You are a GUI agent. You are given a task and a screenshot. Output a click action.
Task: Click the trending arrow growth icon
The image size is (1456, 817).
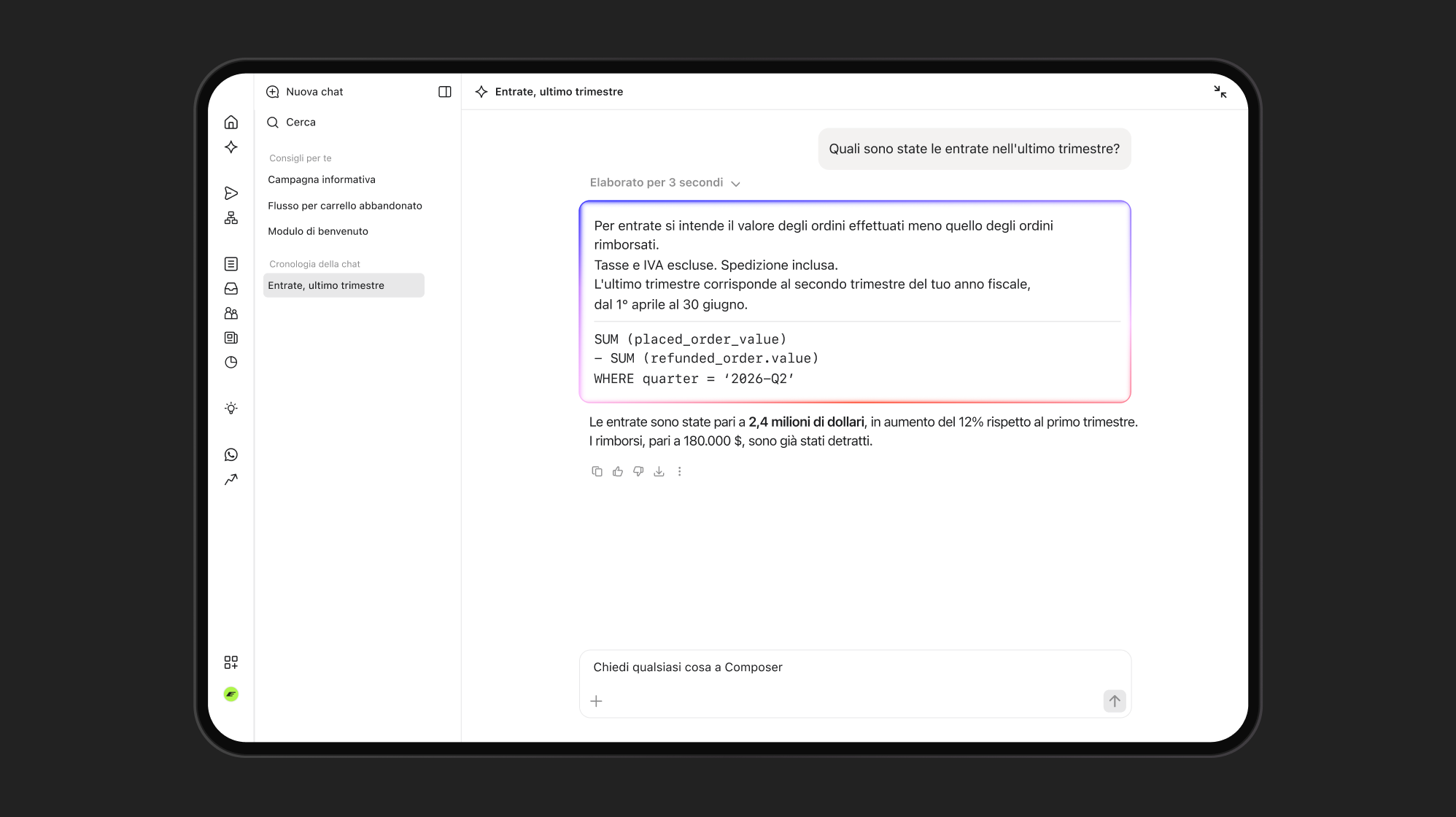pos(231,479)
